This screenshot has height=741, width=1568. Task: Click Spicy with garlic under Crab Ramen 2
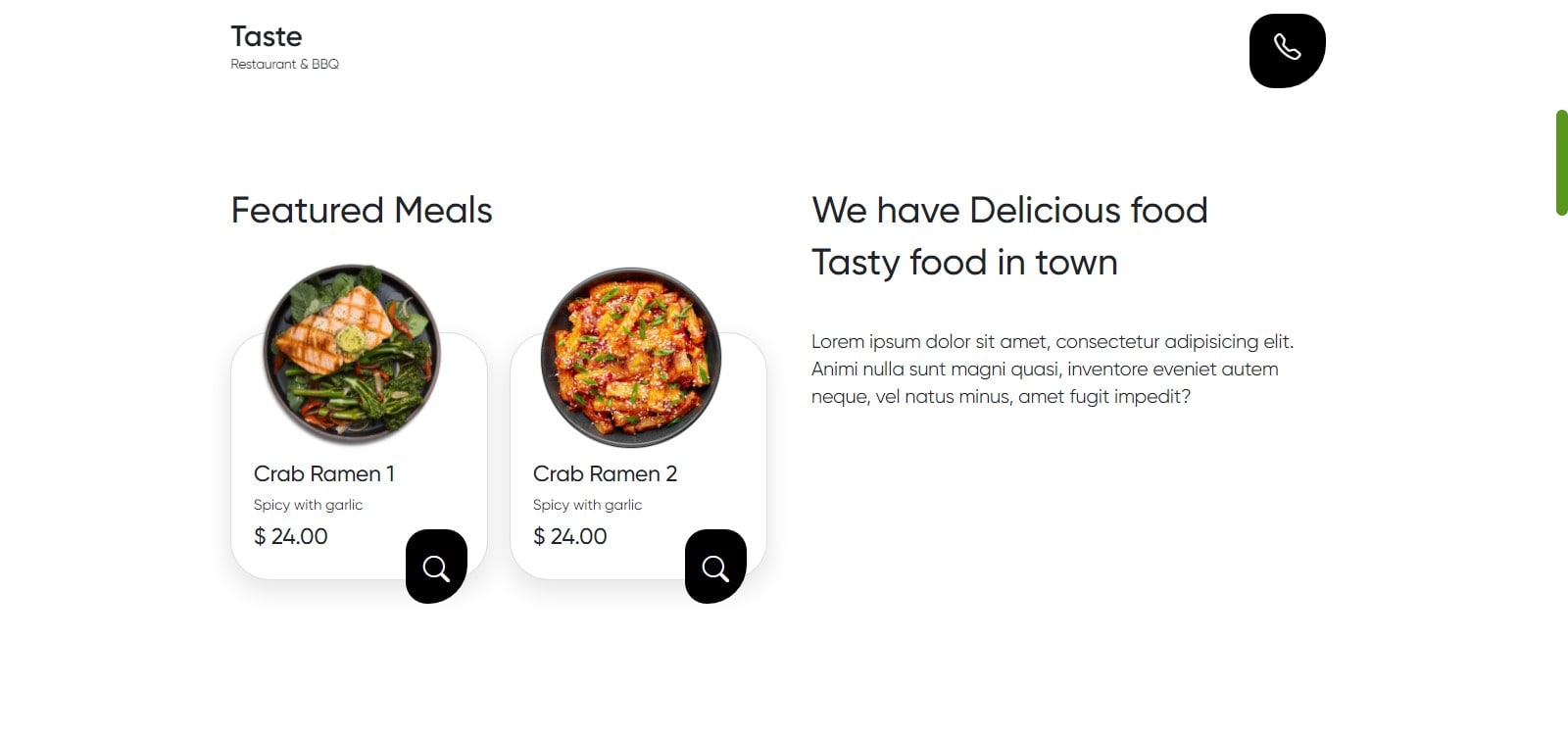(x=588, y=506)
